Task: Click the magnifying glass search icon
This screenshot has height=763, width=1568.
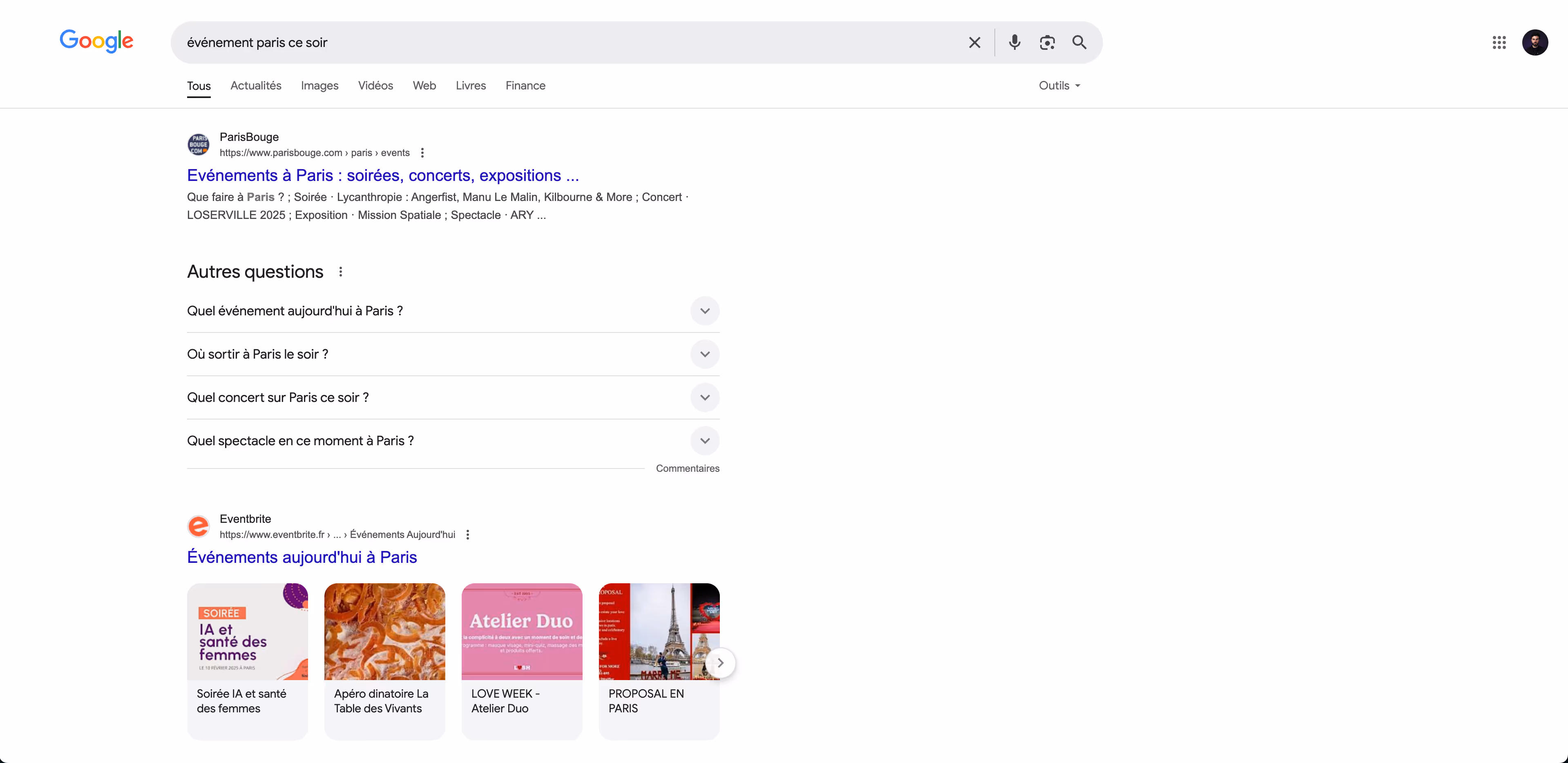Action: pyautogui.click(x=1079, y=42)
